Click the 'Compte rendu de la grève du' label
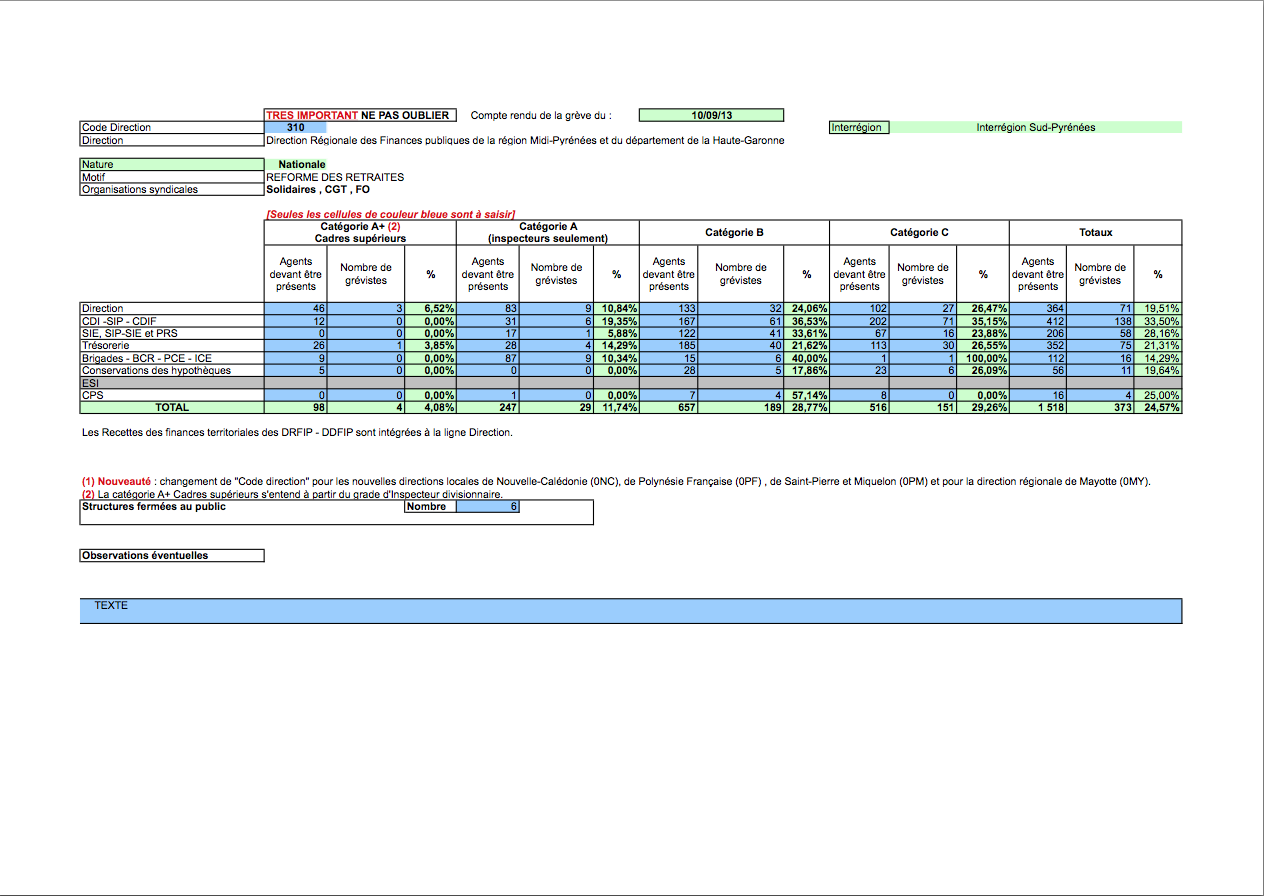This screenshot has width=1264, height=896. tap(541, 116)
